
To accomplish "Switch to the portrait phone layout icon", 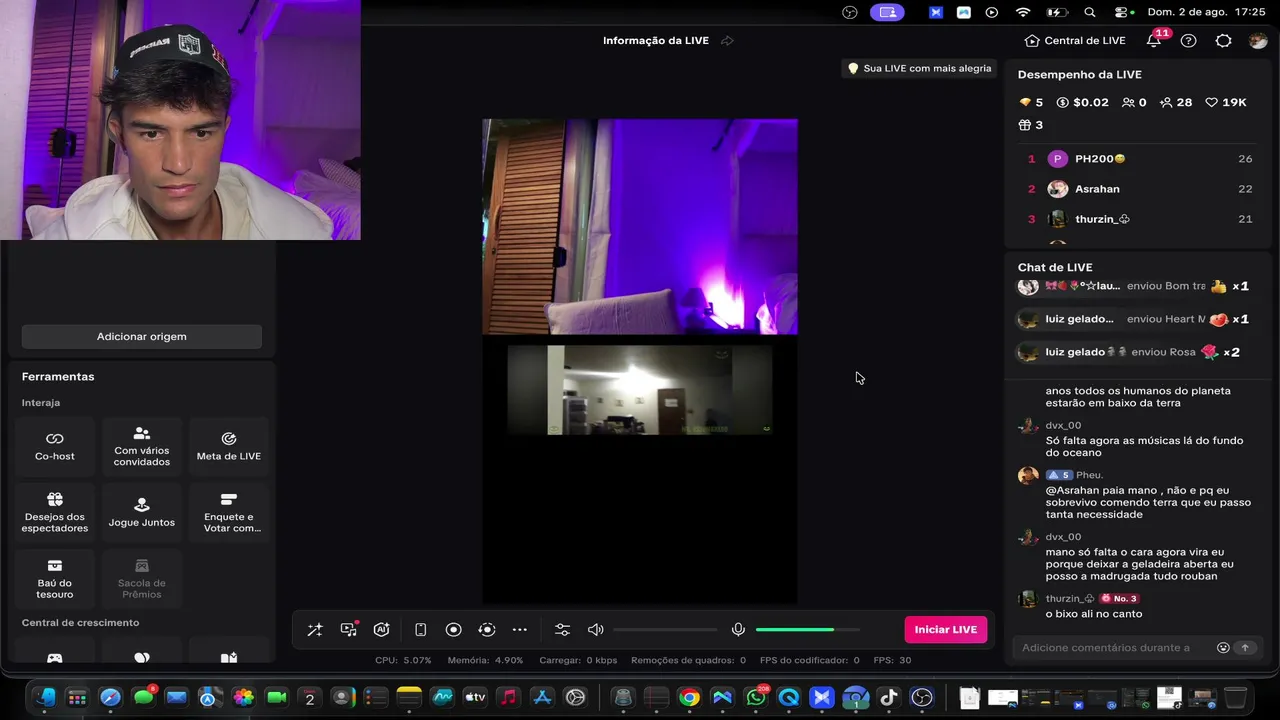I will pos(421,630).
